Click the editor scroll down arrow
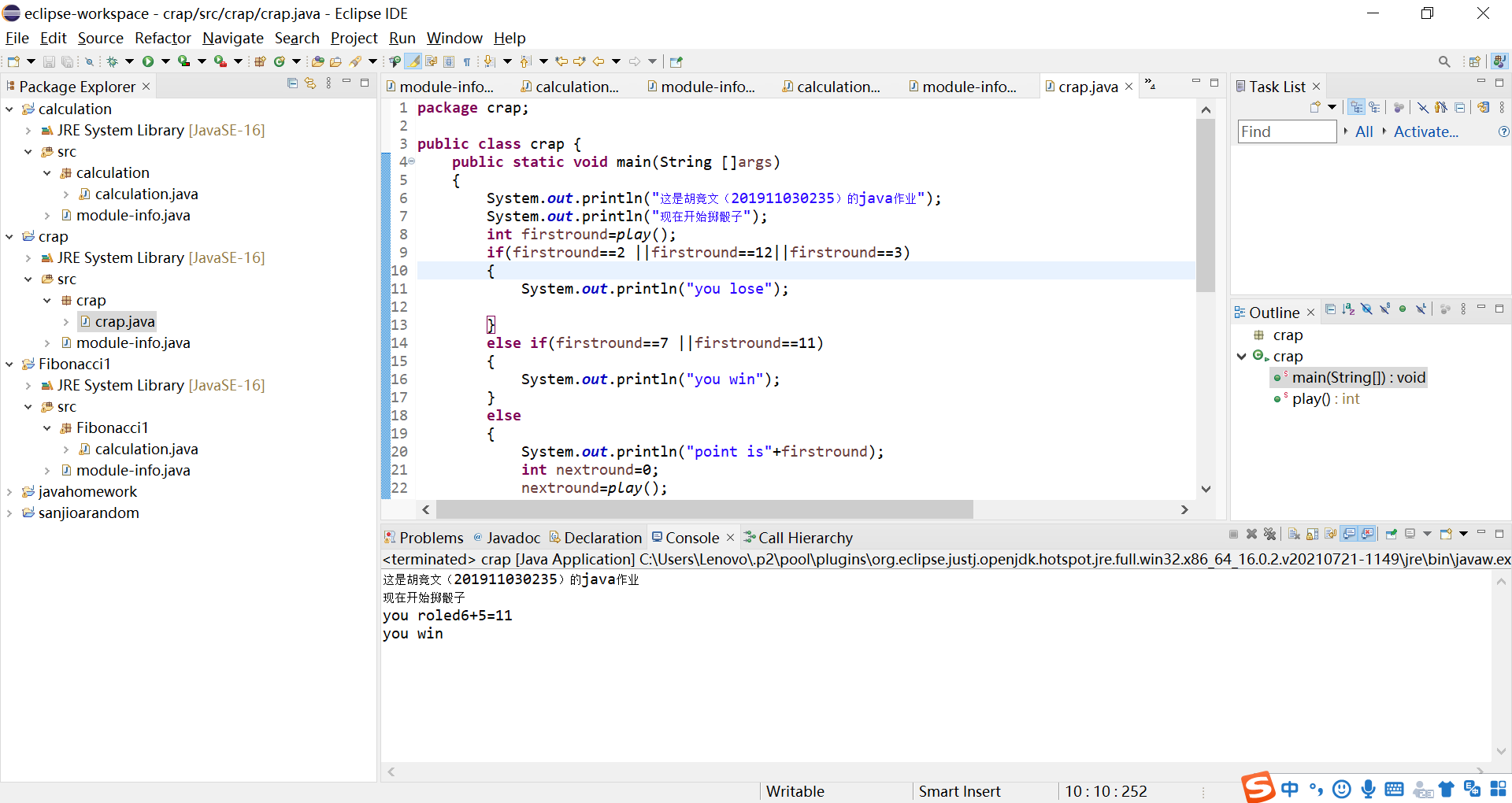Screen dimensions: 1512x803 (1206, 489)
